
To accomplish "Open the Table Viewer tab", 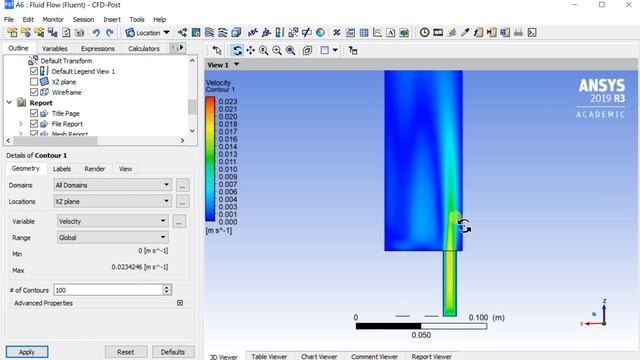I will tap(269, 356).
